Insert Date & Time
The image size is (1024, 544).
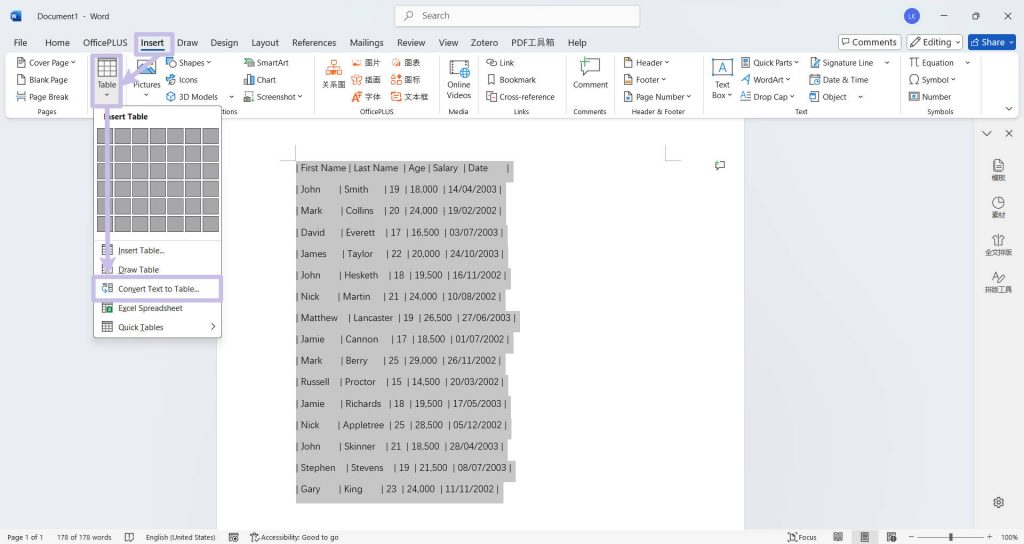tap(839, 80)
